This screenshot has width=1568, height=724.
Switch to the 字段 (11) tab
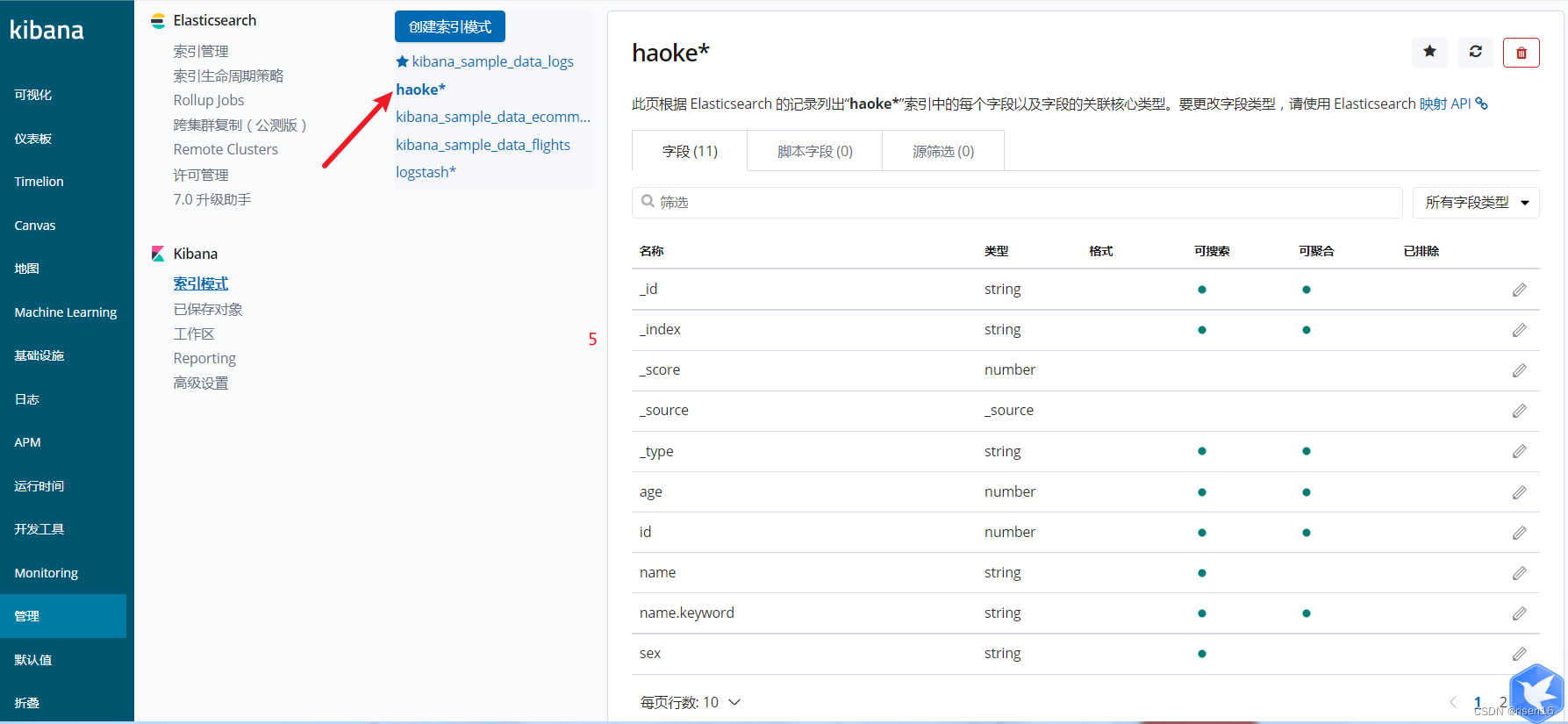(690, 151)
